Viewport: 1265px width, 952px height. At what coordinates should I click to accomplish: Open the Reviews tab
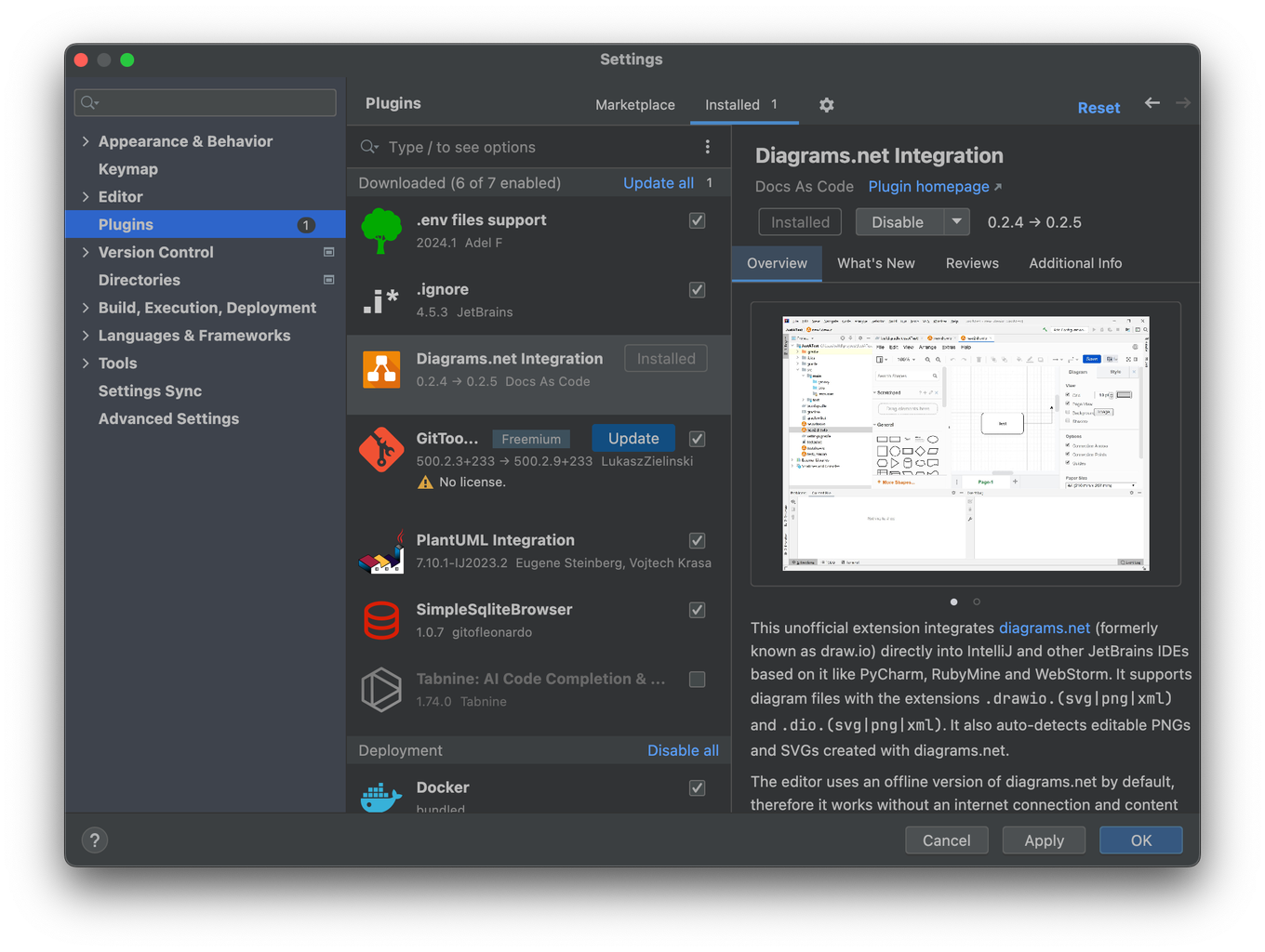[972, 263]
